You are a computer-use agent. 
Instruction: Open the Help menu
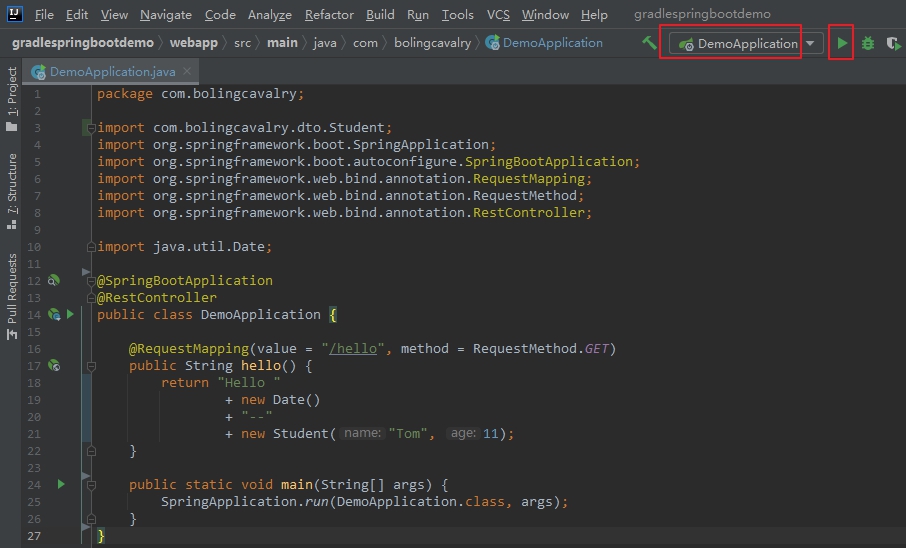593,14
